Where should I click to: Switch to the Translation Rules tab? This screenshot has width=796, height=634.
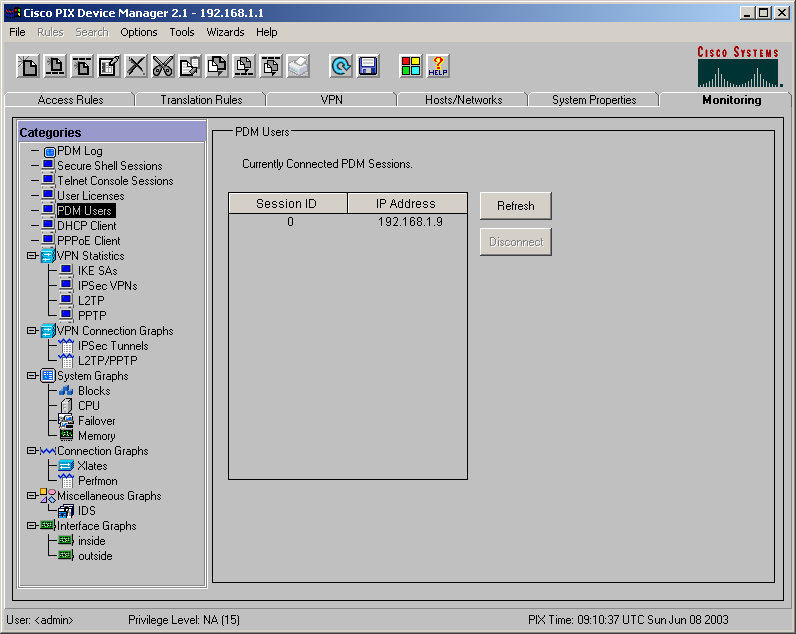201,99
